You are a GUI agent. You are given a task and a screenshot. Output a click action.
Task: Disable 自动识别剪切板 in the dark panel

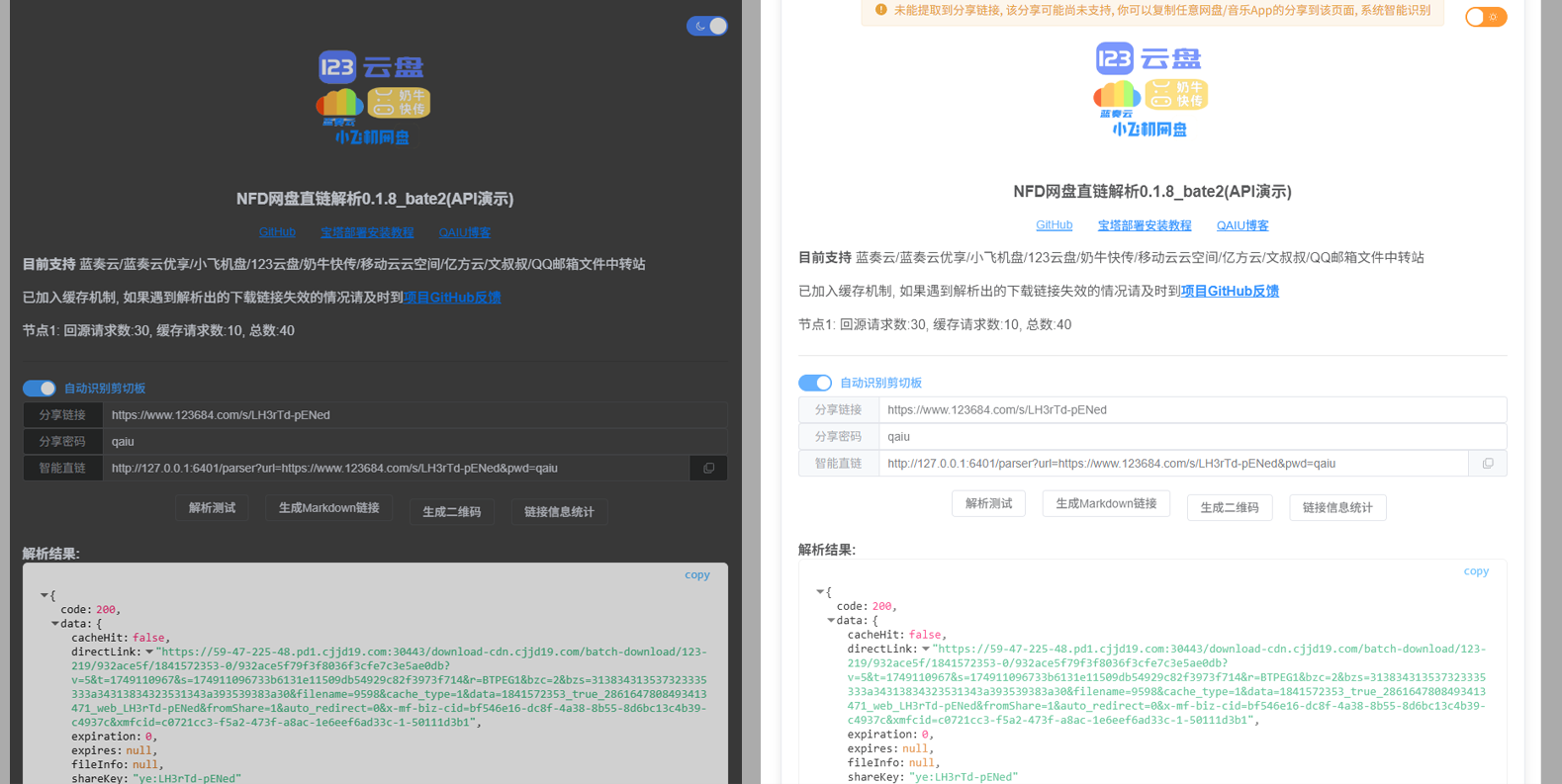click(40, 389)
